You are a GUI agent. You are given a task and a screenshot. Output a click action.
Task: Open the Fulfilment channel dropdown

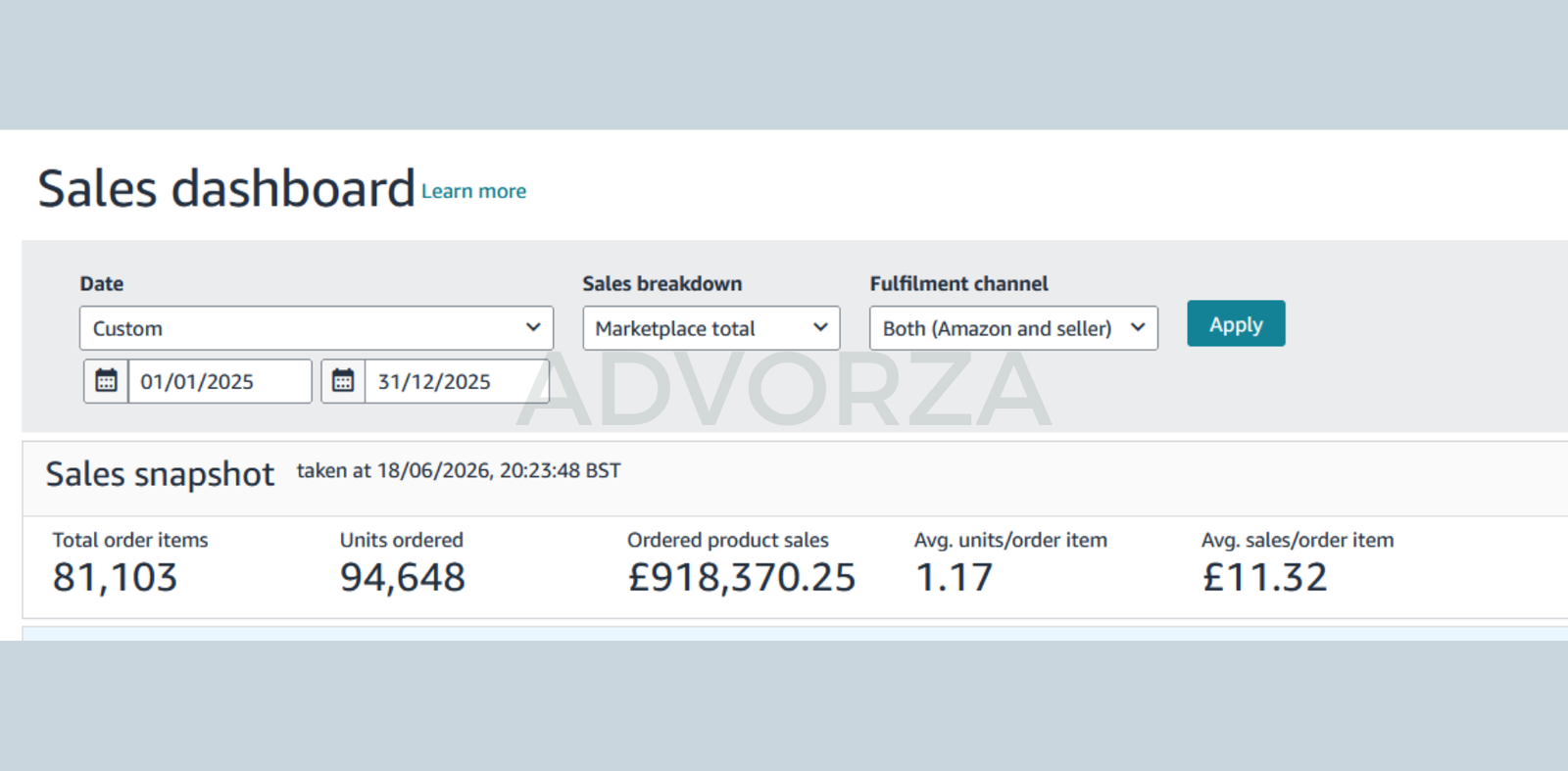point(1013,328)
